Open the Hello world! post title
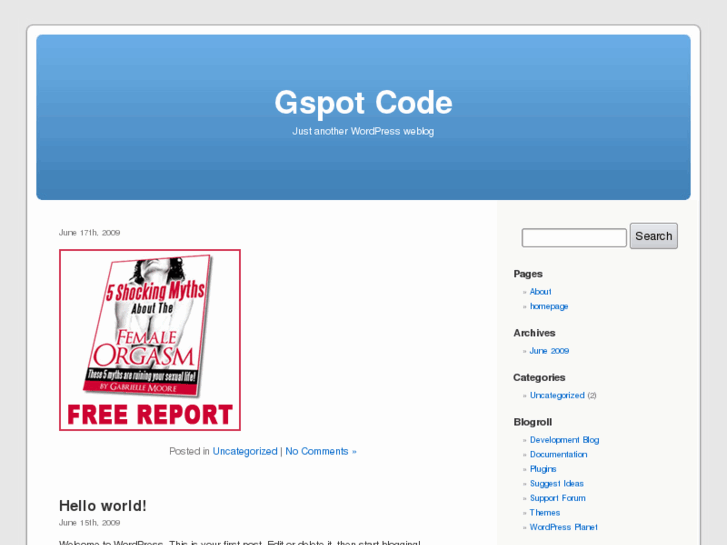This screenshot has width=727, height=545. tap(103, 506)
